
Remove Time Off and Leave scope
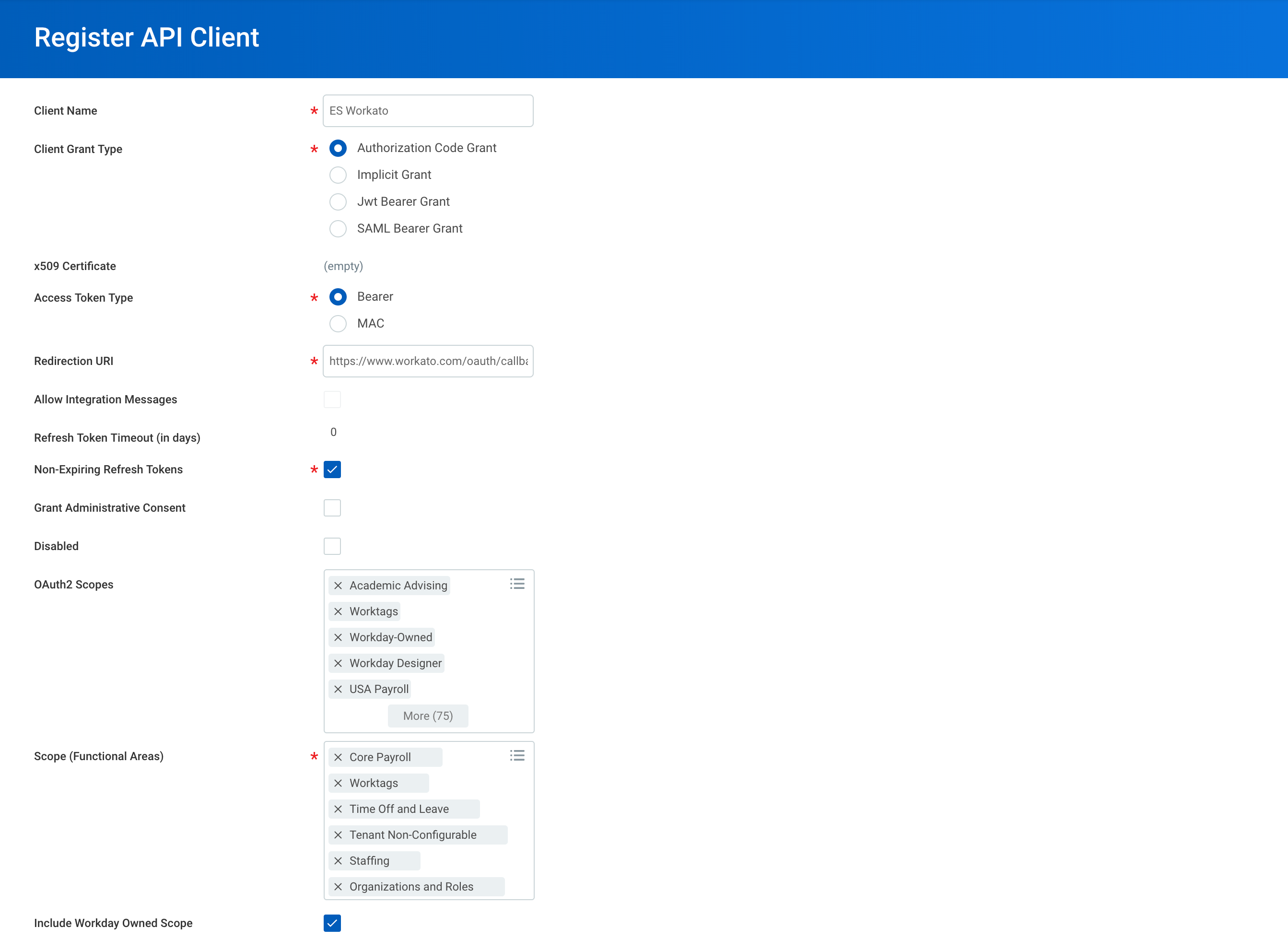[339, 809]
